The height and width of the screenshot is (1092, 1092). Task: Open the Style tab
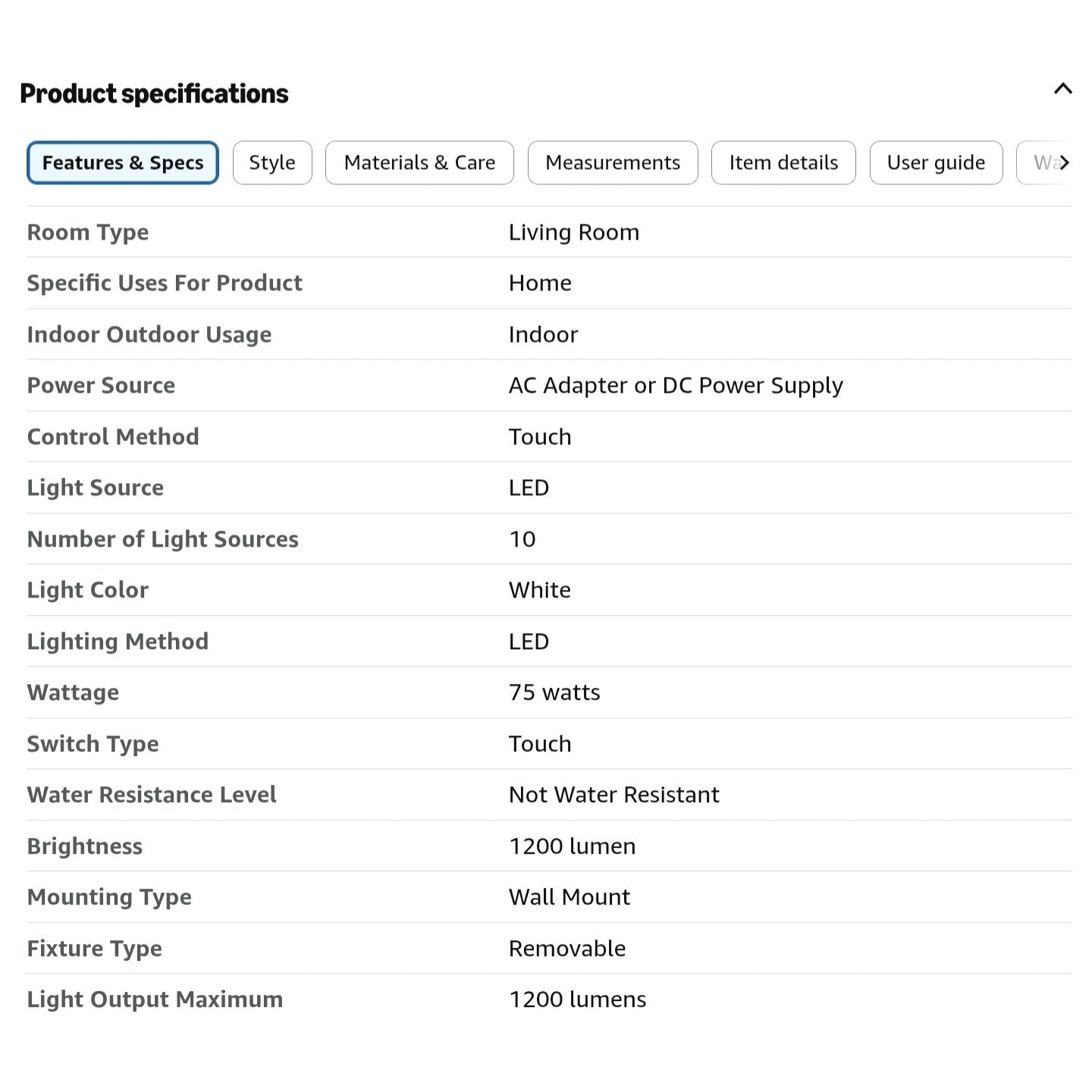click(272, 162)
